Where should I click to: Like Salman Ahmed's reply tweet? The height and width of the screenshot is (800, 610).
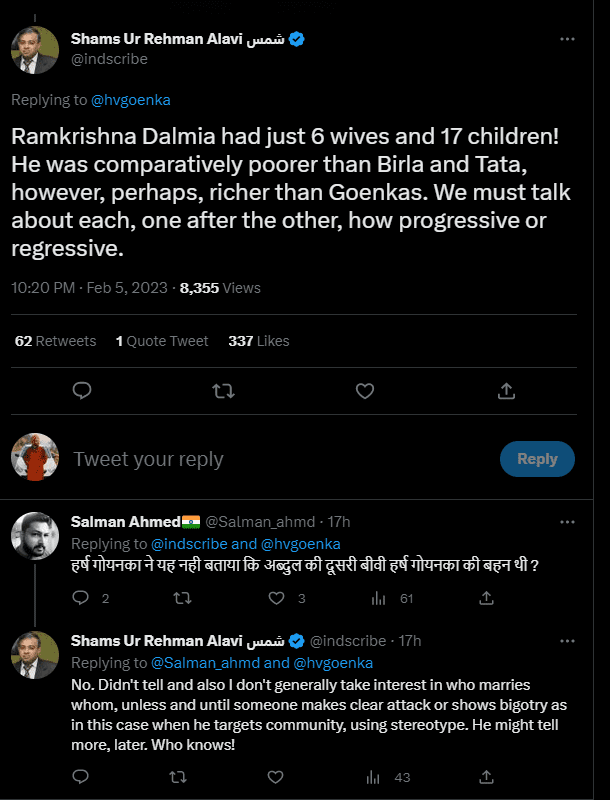point(279,598)
